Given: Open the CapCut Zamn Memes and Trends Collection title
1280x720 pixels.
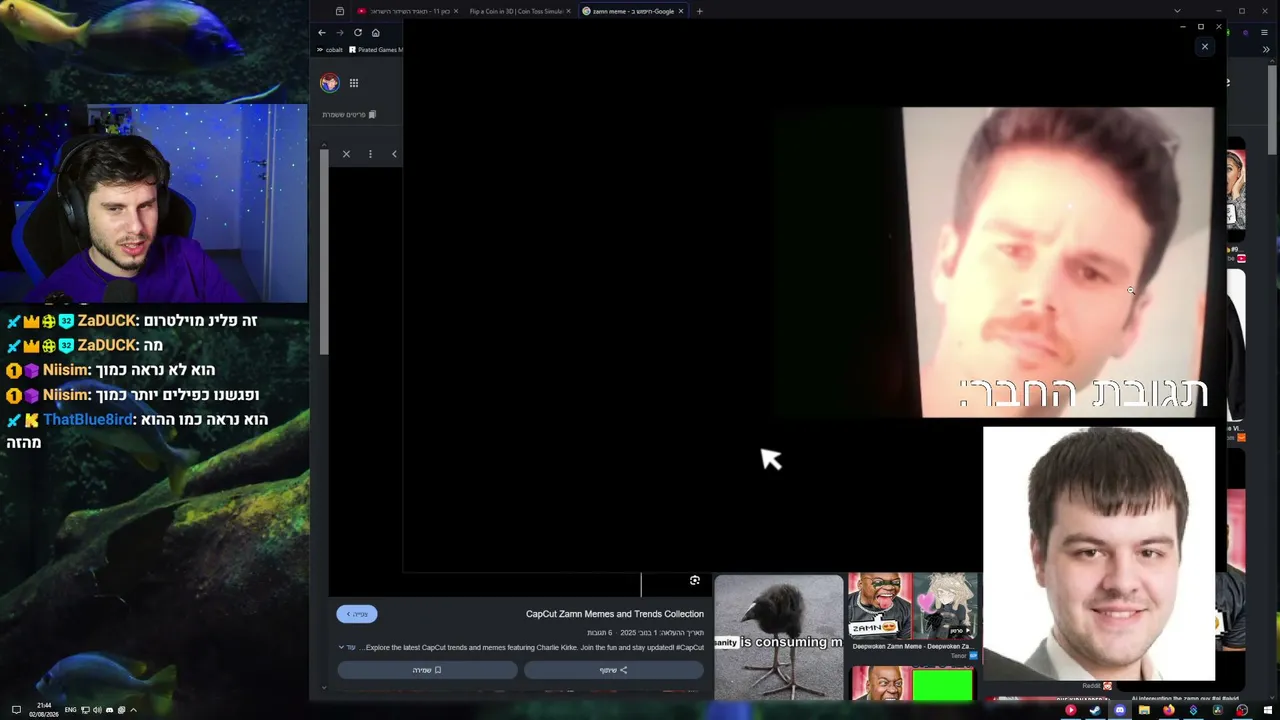Looking at the screenshot, I should point(615,614).
